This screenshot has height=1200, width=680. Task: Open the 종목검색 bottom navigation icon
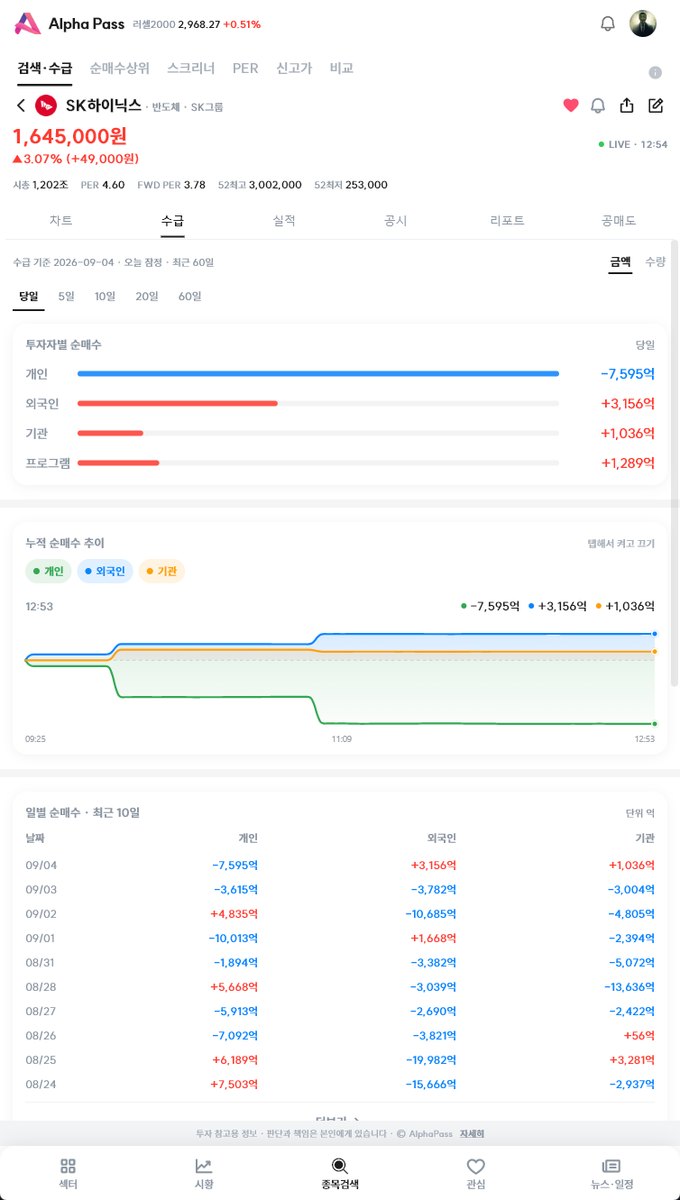(340, 1173)
